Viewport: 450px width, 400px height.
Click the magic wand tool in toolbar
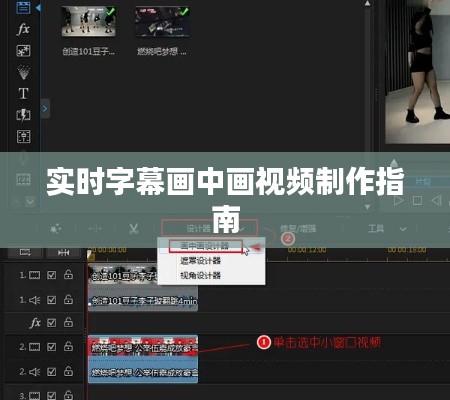click(x=55, y=229)
